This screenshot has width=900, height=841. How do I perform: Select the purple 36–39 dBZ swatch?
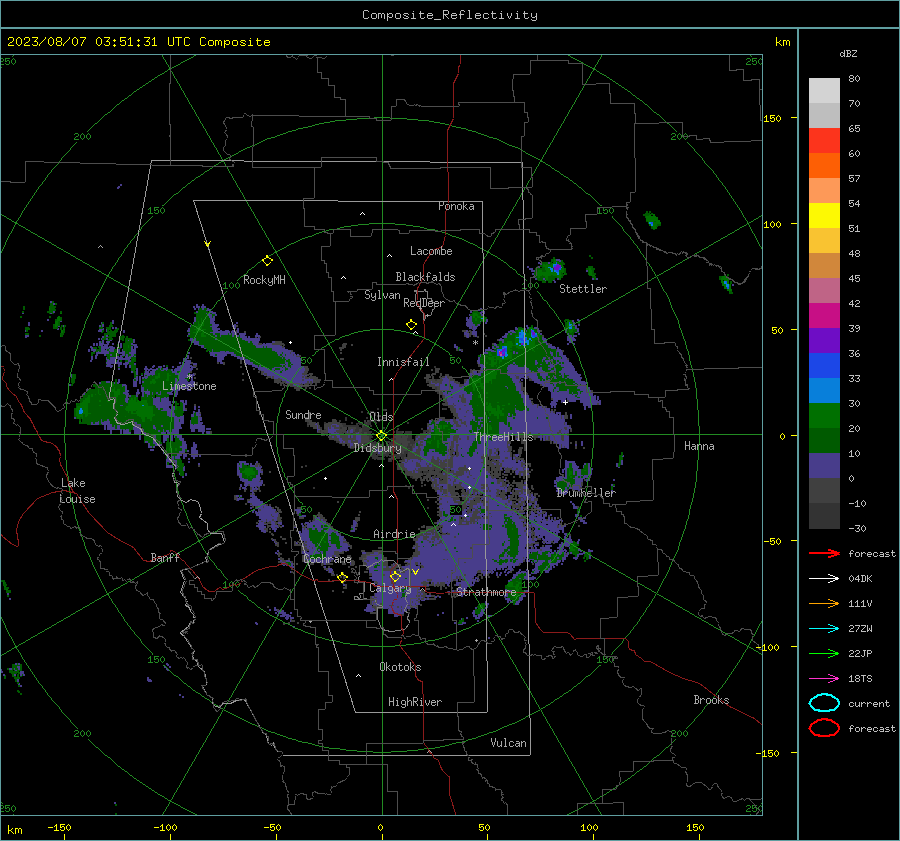coord(824,340)
